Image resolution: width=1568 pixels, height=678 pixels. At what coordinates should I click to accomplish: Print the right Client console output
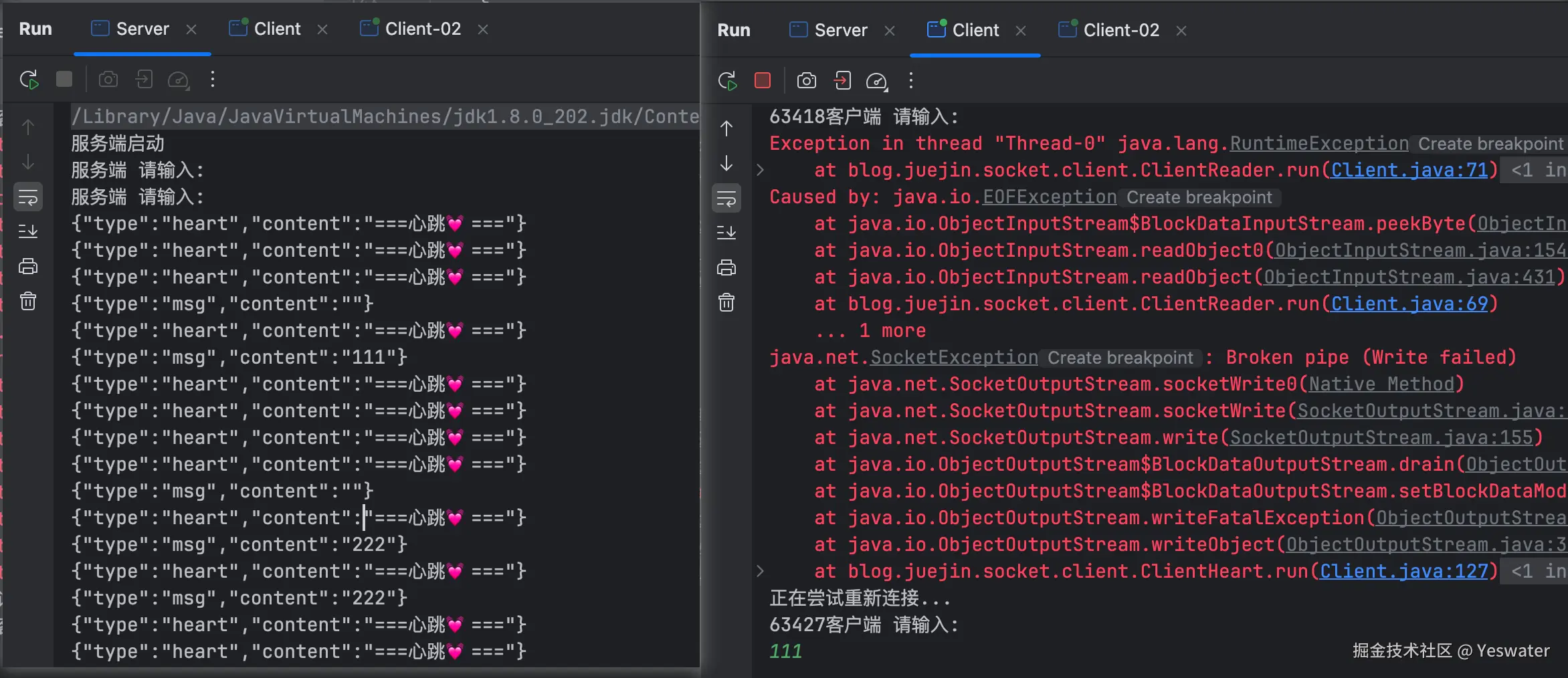[x=726, y=267]
